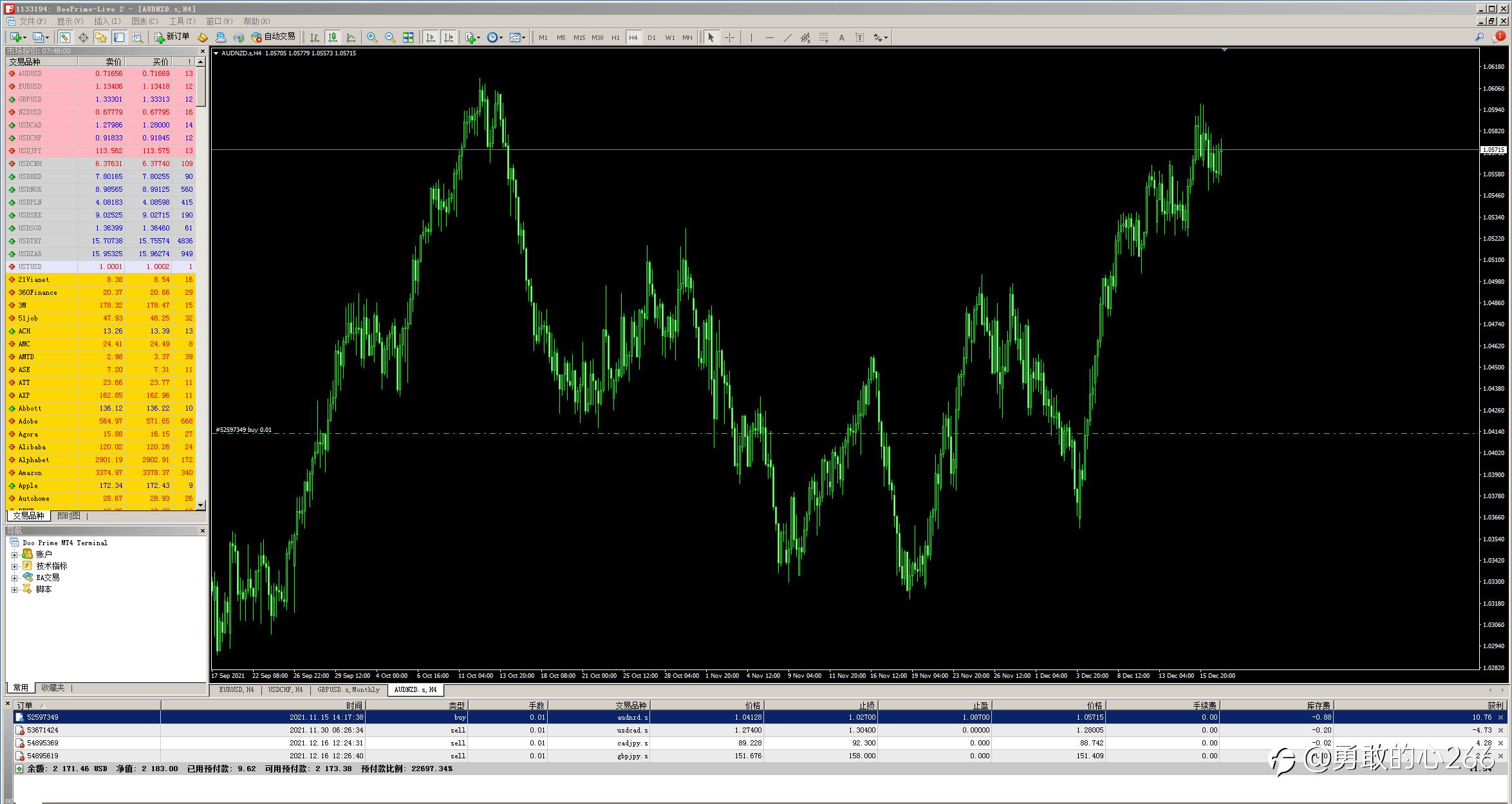Toggle the Market Watch panel
Image resolution: width=1512 pixels, height=804 pixels.
point(65,37)
